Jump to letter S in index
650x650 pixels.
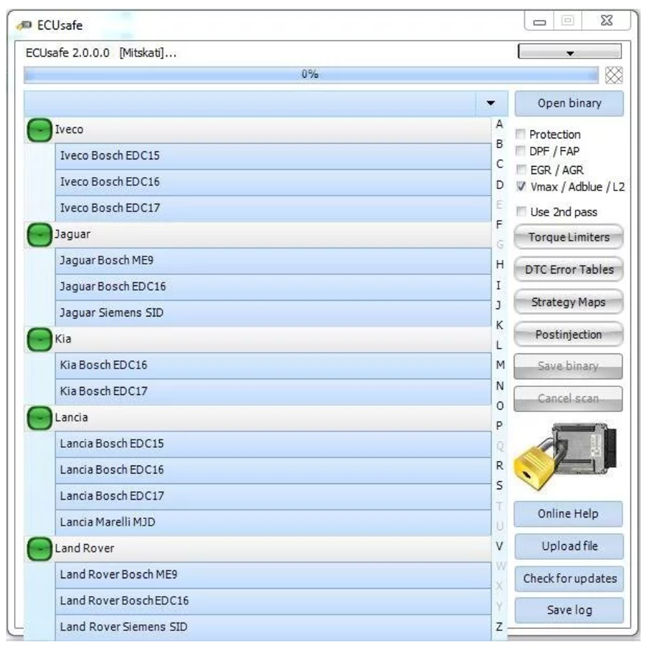pos(500,485)
